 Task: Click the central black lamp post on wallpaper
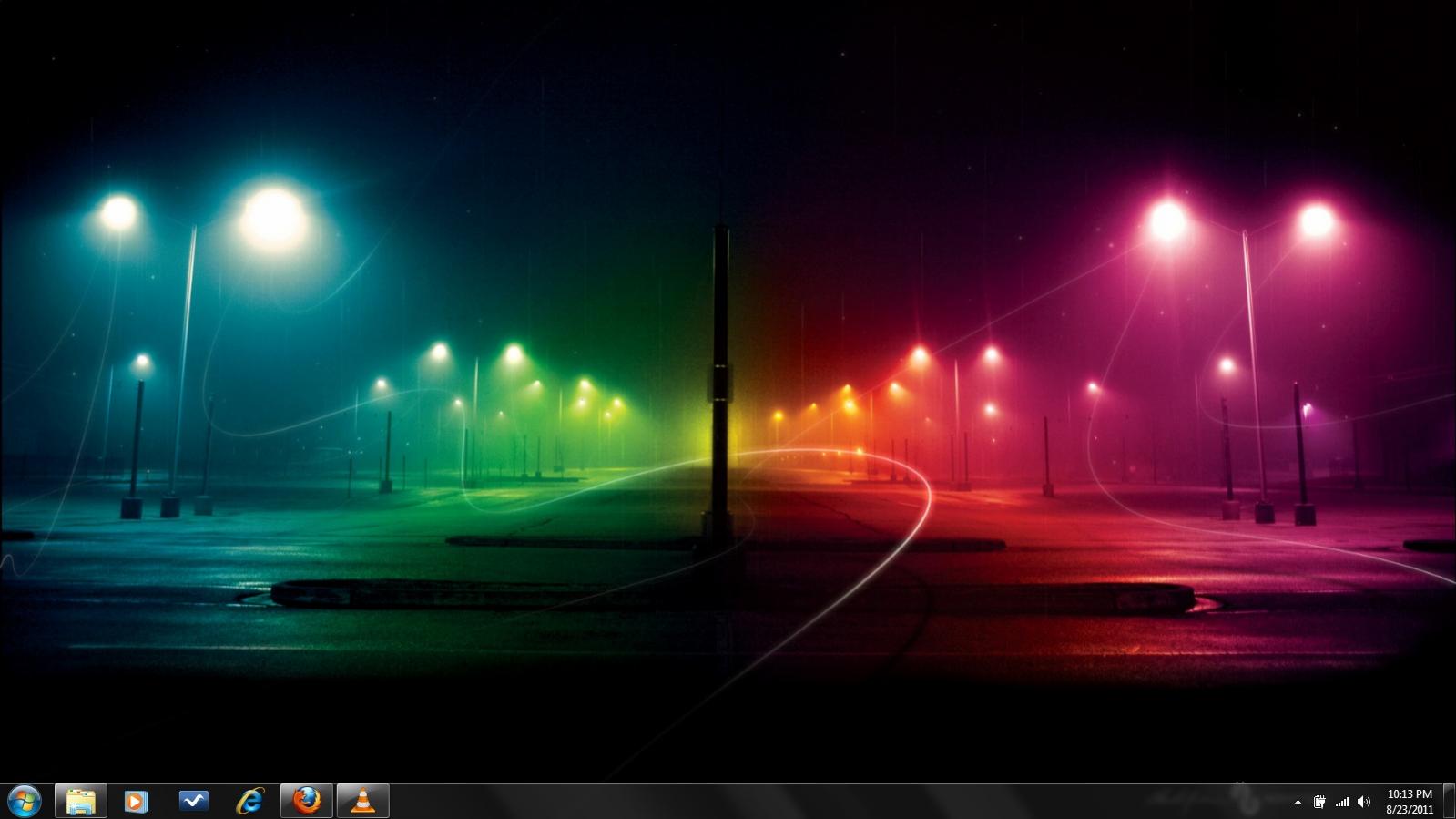720,383
